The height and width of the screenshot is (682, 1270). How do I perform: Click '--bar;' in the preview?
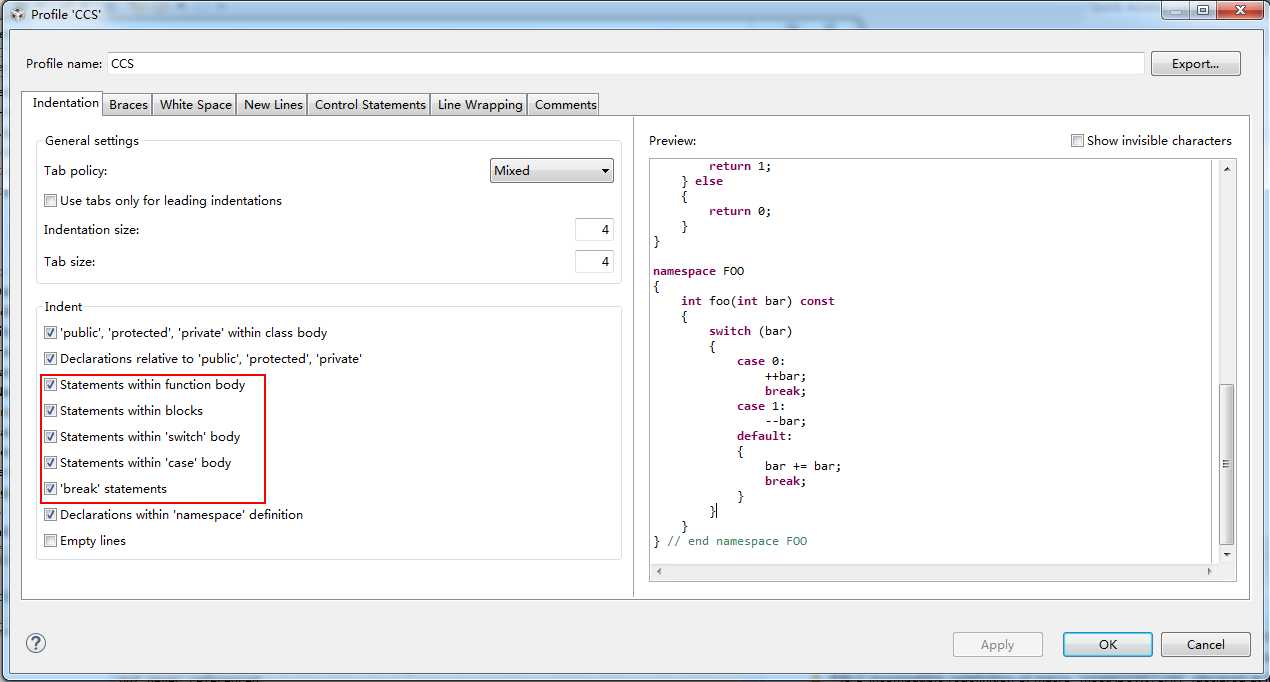[x=786, y=421]
